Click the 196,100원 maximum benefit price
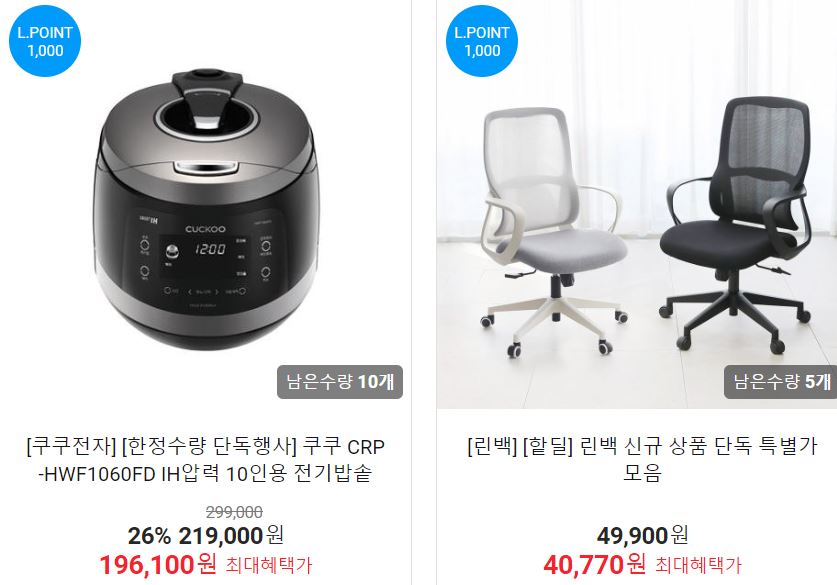 click(157, 565)
